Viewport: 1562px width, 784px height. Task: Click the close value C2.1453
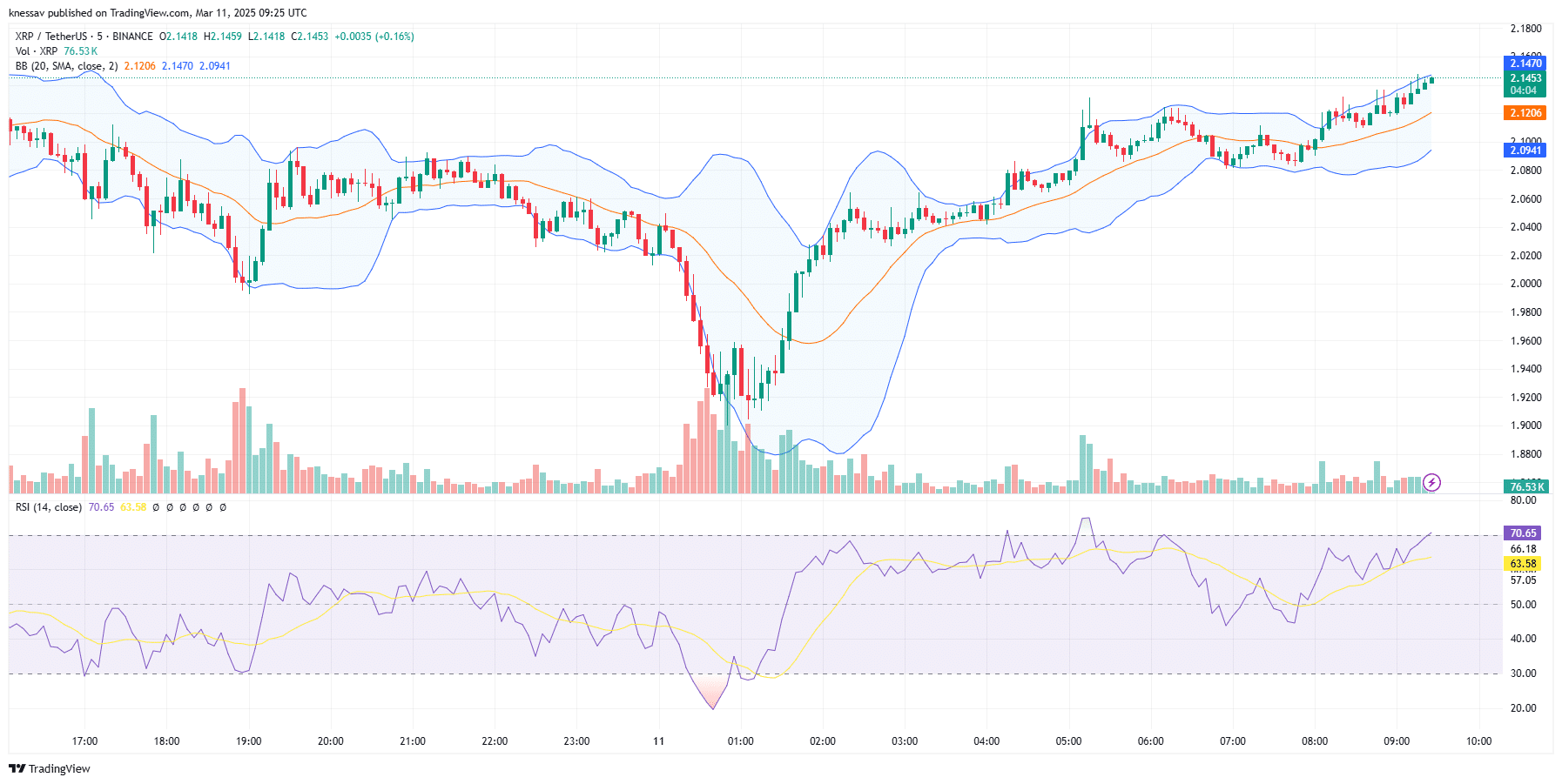(310, 37)
